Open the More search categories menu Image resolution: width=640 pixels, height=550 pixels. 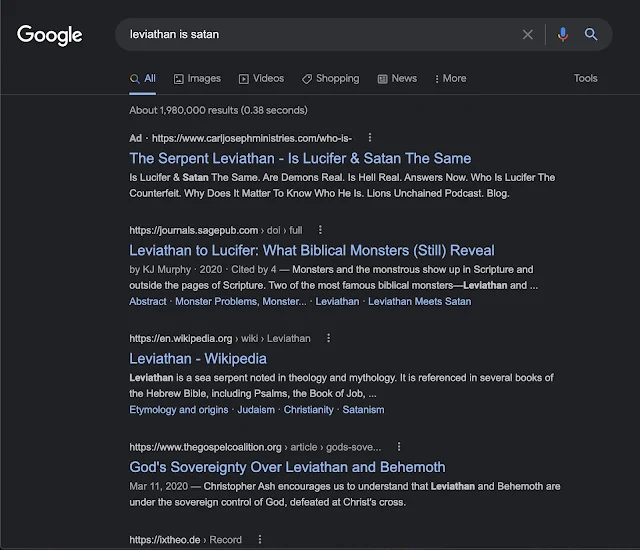pyautogui.click(x=451, y=78)
